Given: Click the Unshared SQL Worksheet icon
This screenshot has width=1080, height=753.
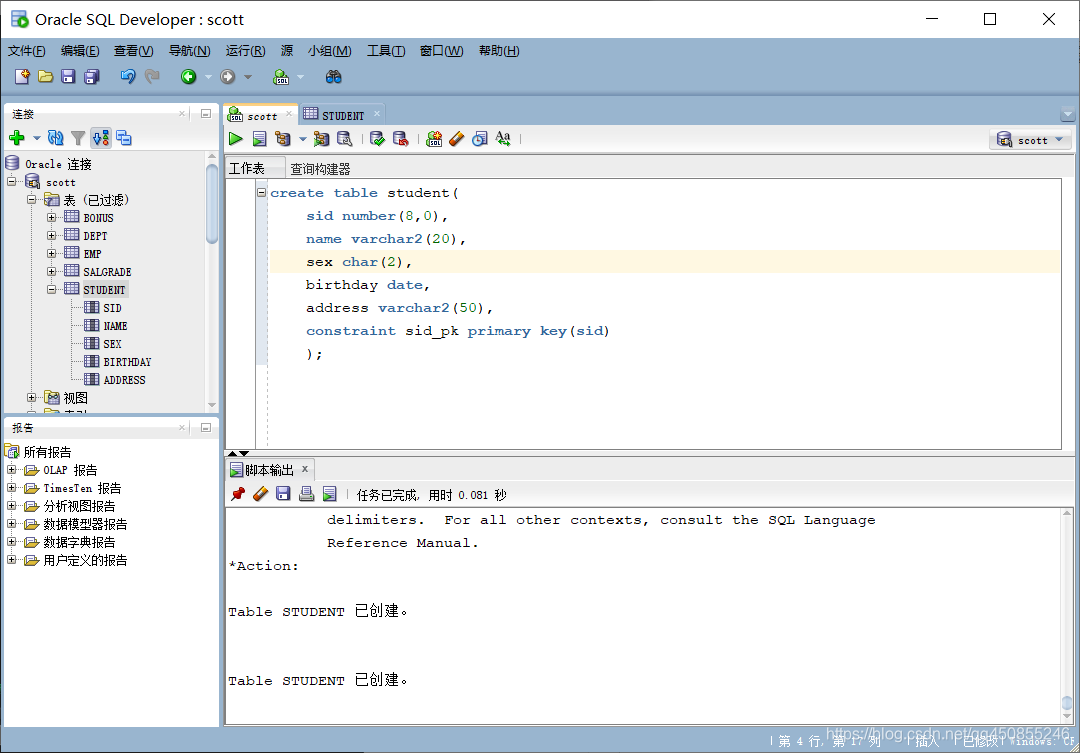Looking at the screenshot, I should [x=434, y=139].
